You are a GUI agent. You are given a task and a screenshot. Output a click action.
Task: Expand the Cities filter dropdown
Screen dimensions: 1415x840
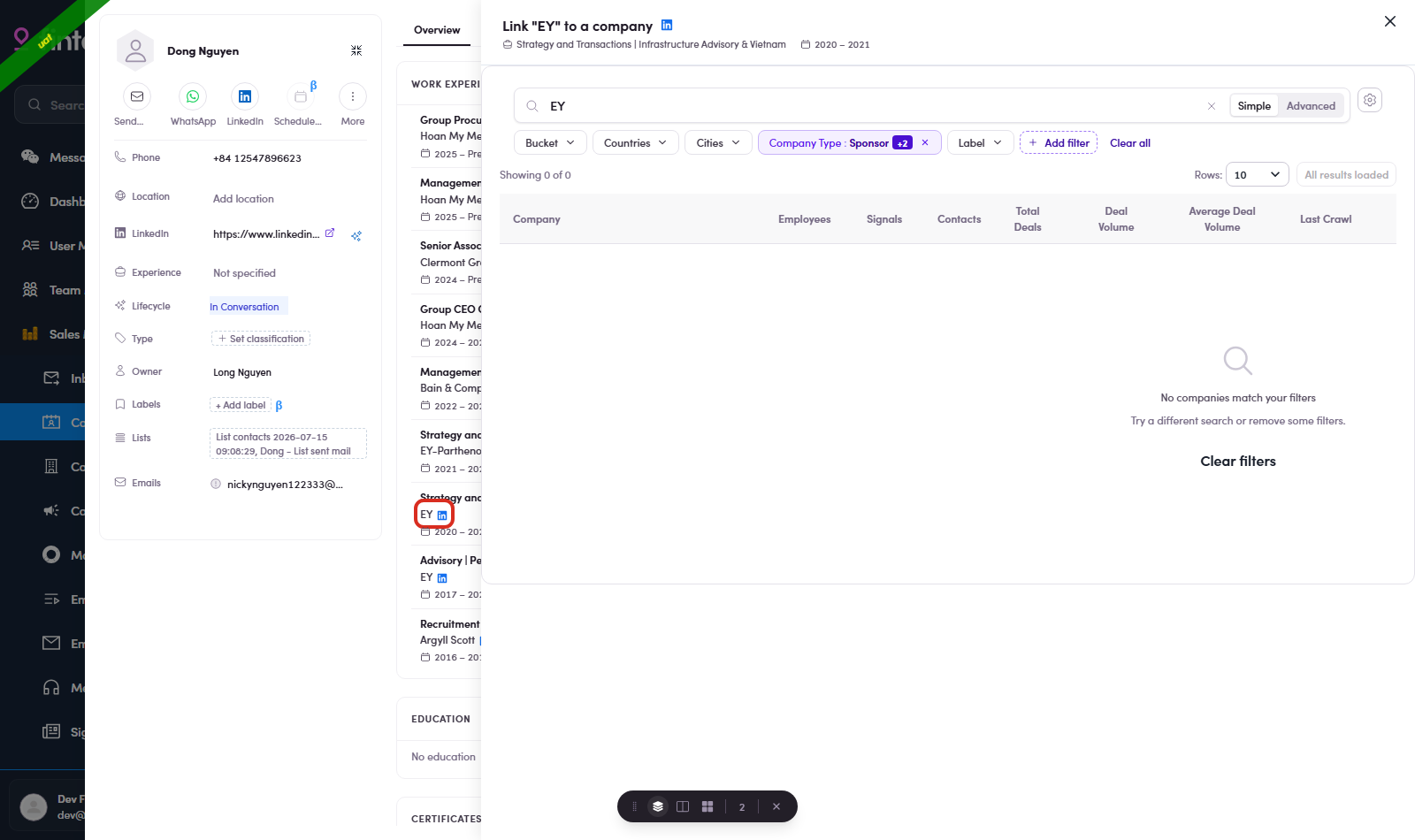coord(718,142)
